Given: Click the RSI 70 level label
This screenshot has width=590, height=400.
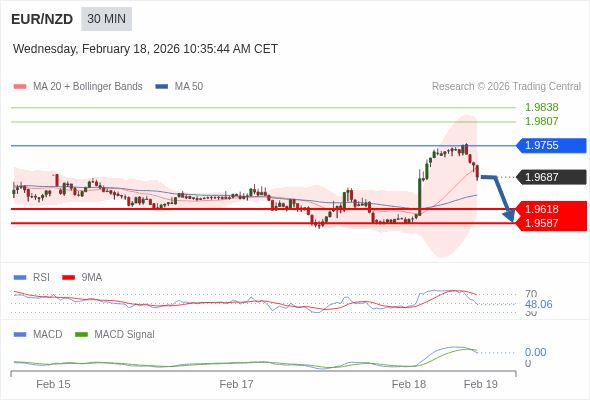Looking at the screenshot, I should (x=531, y=294).
